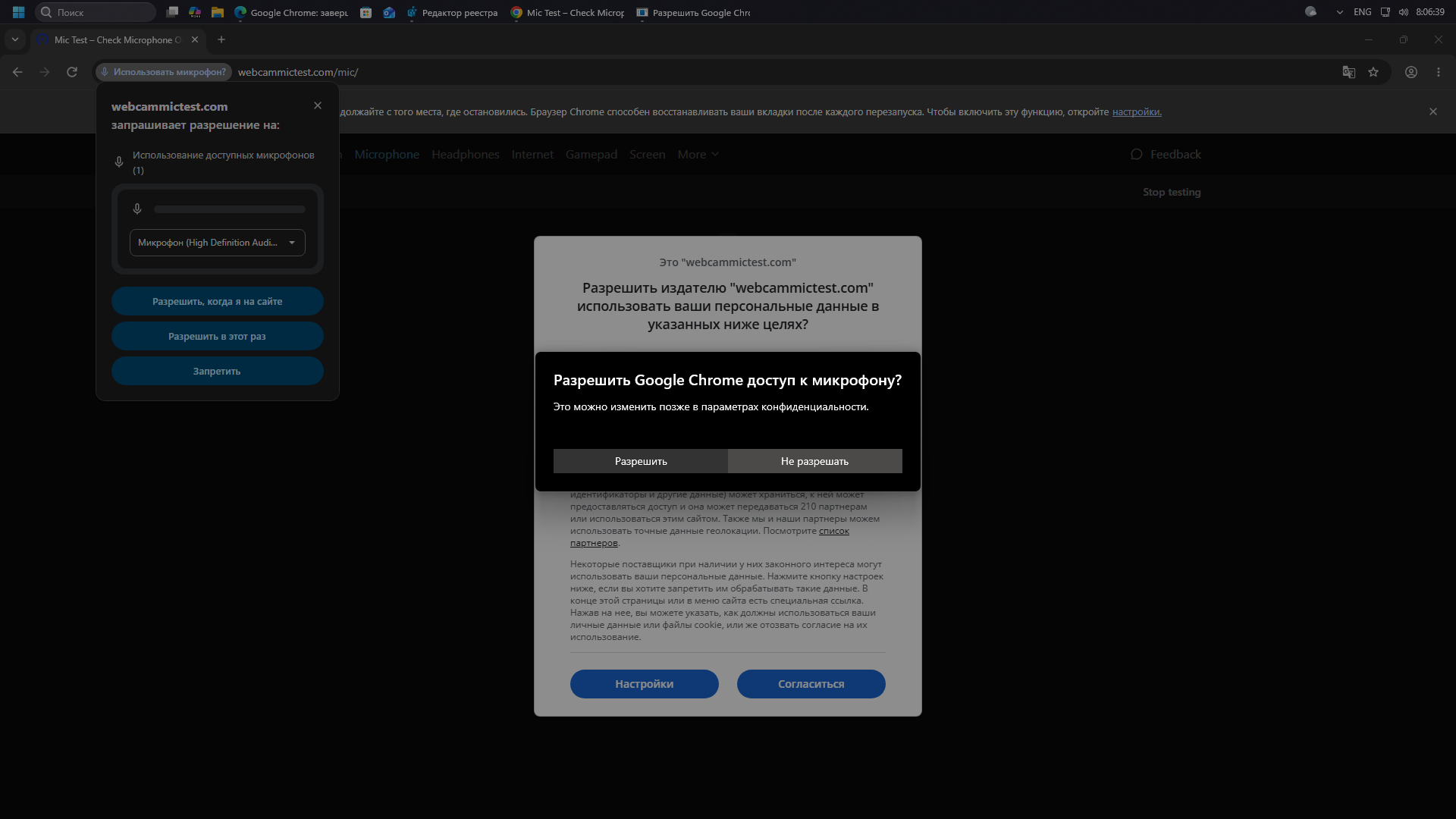Click the network tray icon
This screenshot has height=819, width=1456.
[x=1385, y=12]
